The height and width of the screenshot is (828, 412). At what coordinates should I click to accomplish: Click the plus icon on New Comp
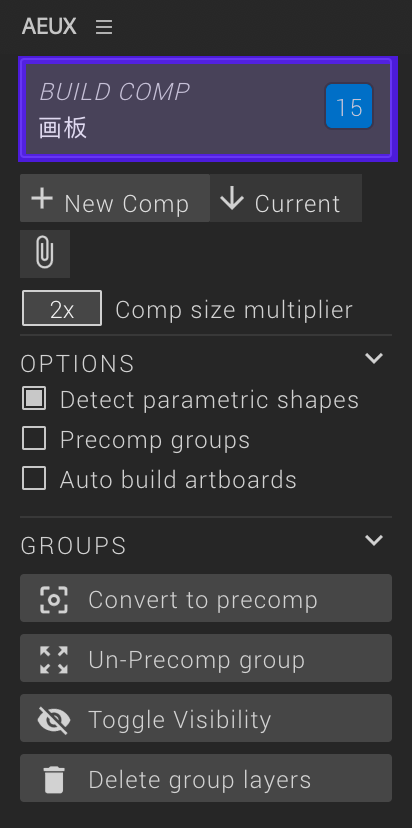coord(42,199)
